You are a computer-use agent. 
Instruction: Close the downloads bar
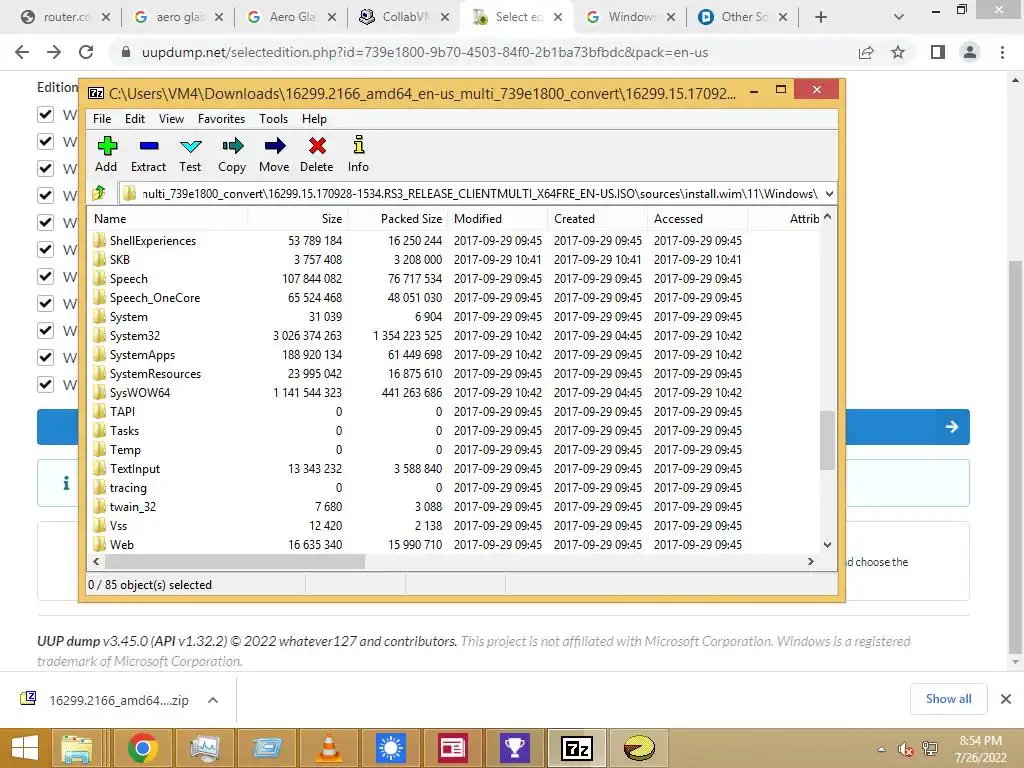[x=1006, y=699]
